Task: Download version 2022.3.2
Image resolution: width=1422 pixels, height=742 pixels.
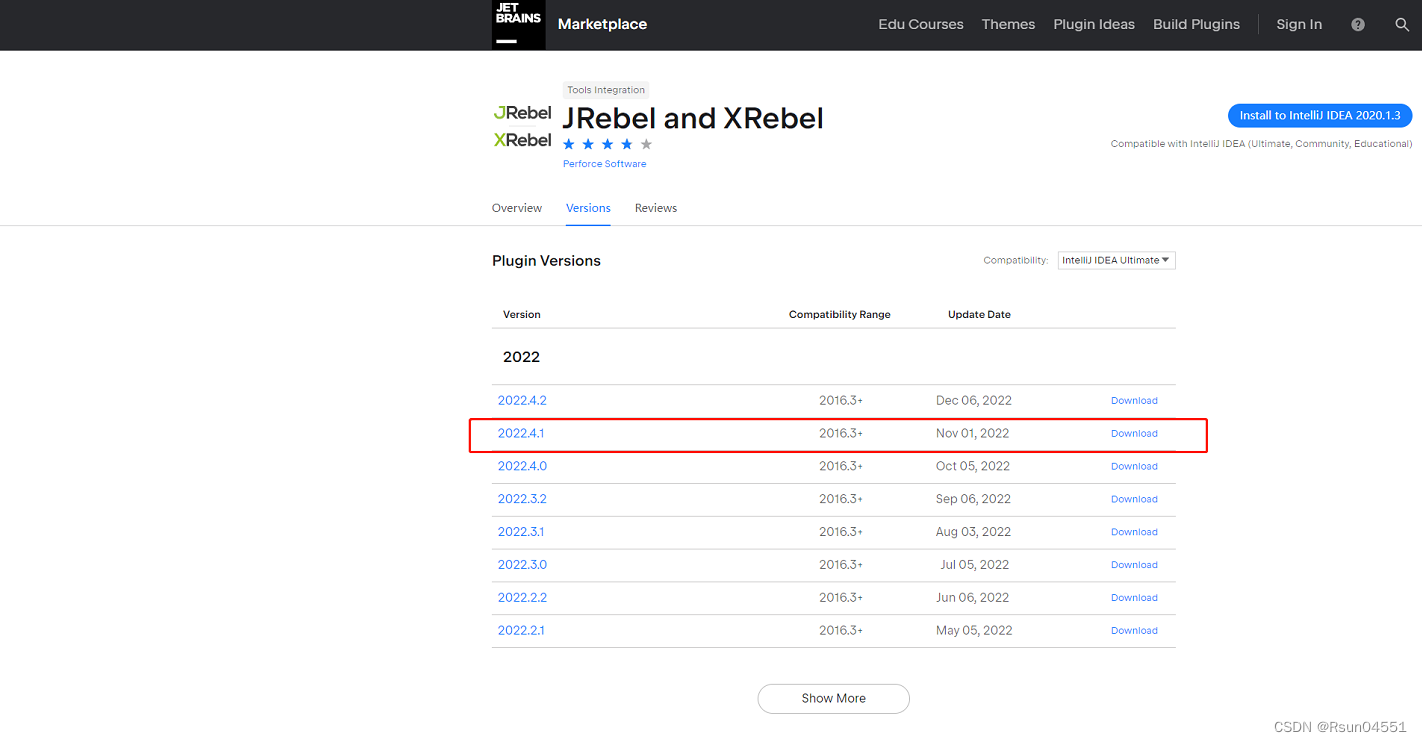Action: pyautogui.click(x=1134, y=500)
